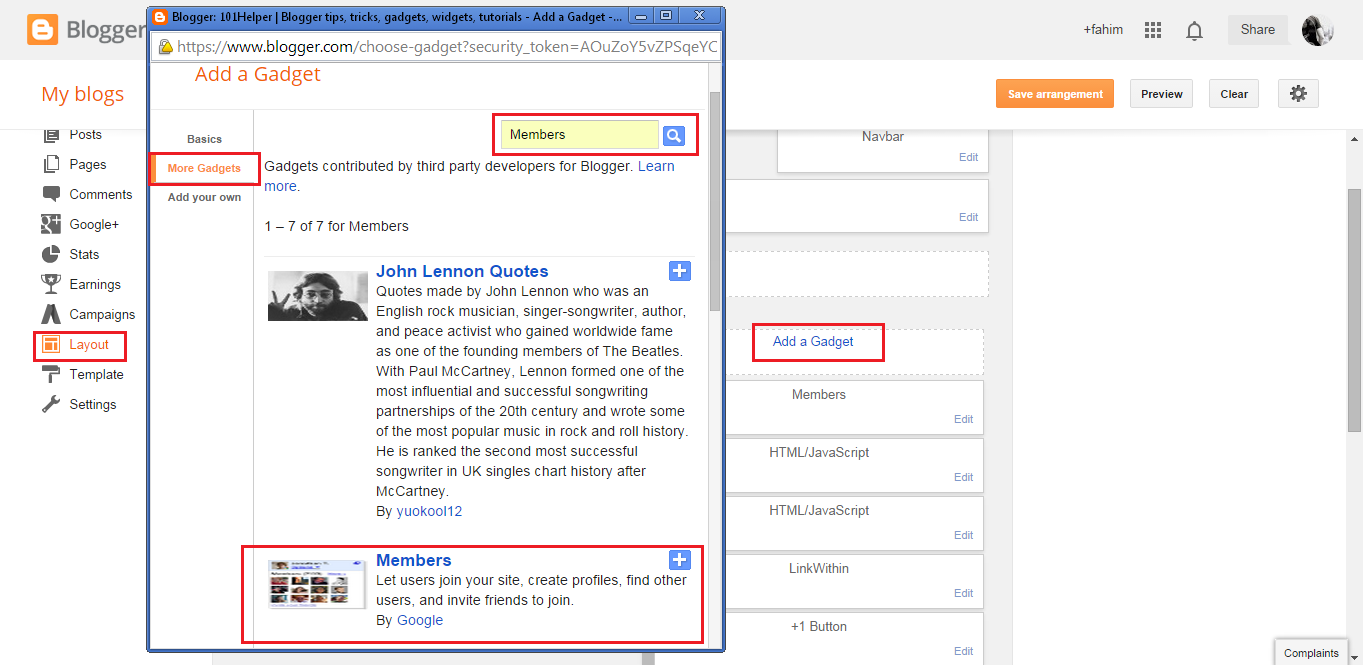Open Settings in the sidebar

93,404
